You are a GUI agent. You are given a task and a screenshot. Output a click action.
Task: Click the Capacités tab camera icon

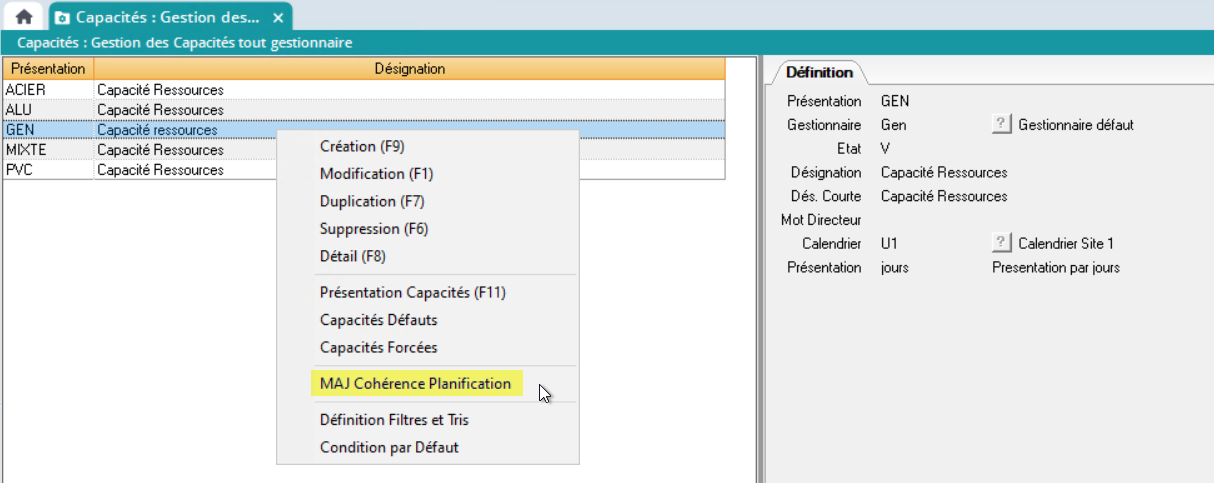pos(63,18)
